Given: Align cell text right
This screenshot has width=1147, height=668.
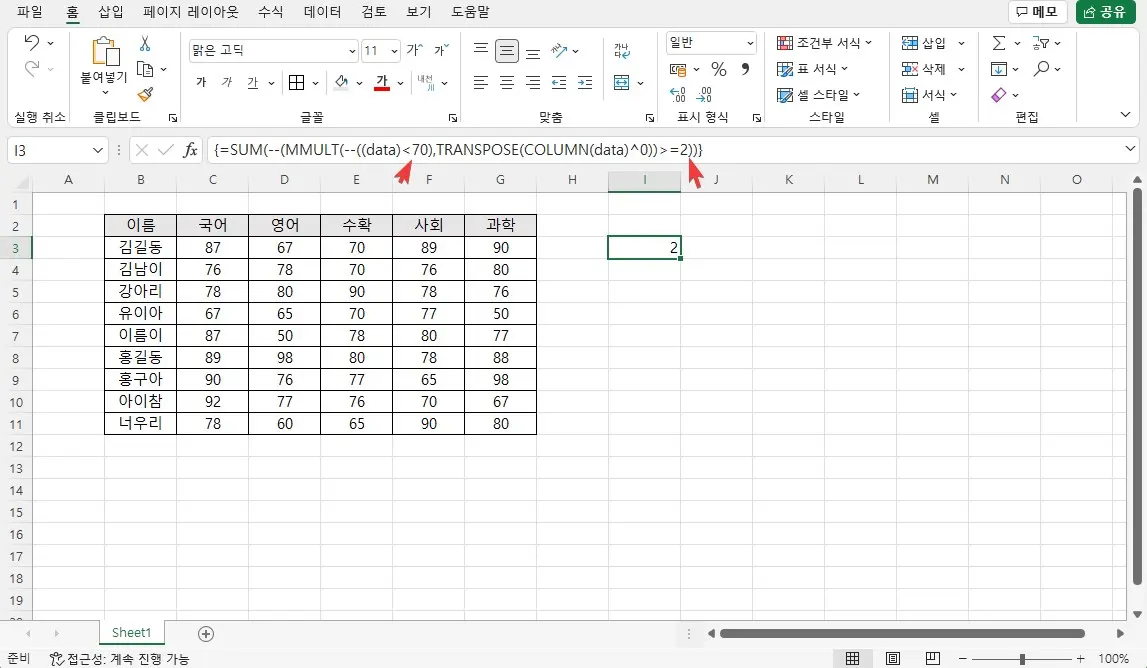Looking at the screenshot, I should point(533,83).
